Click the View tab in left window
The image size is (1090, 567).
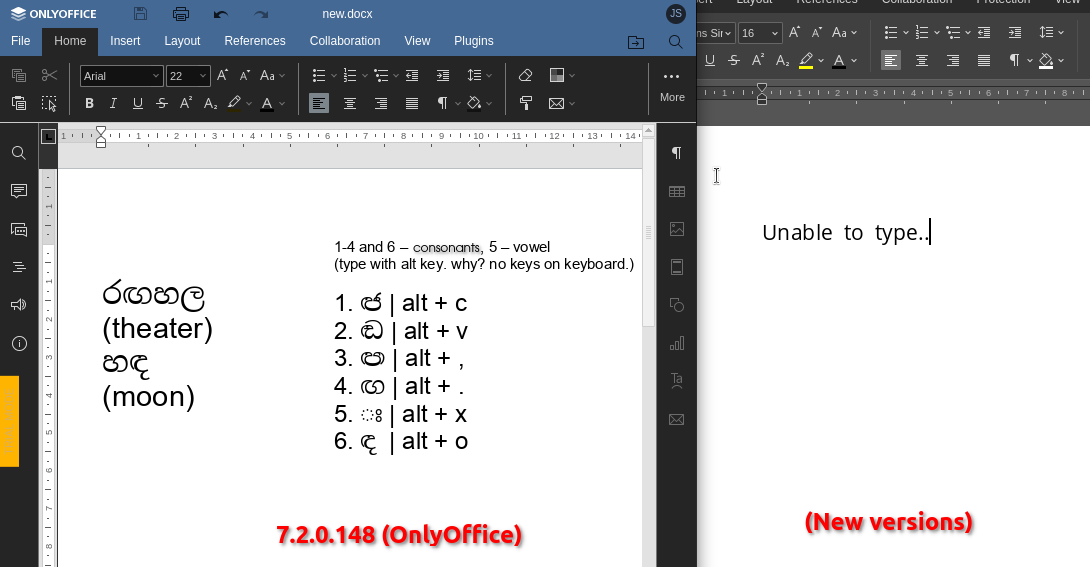coord(417,41)
